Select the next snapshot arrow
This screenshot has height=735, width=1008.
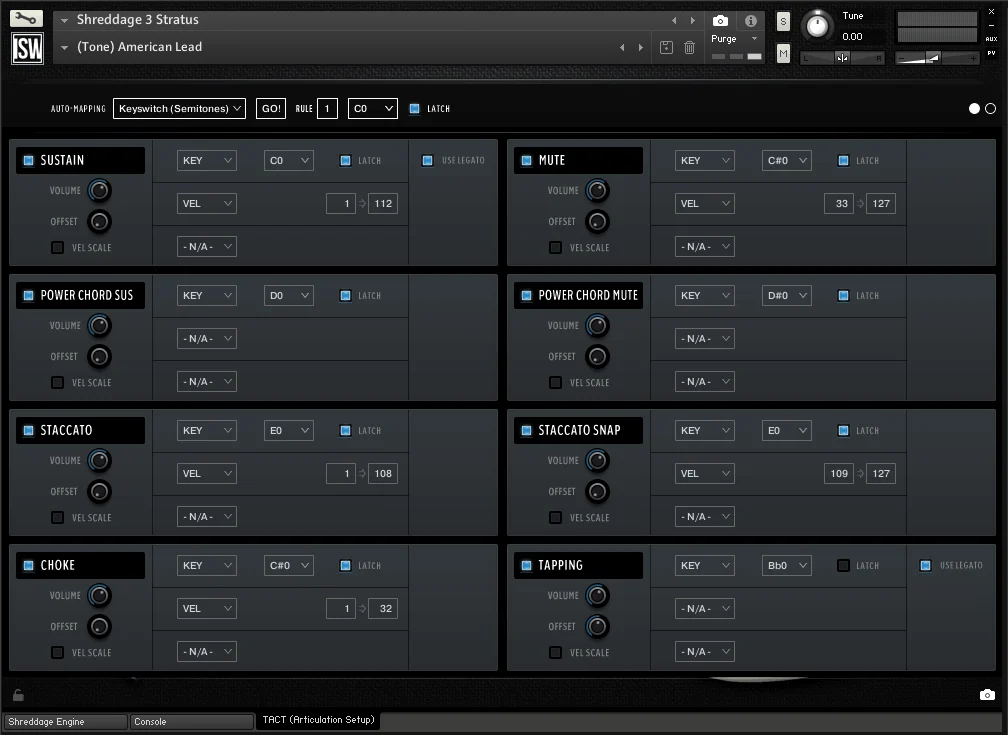click(x=640, y=48)
